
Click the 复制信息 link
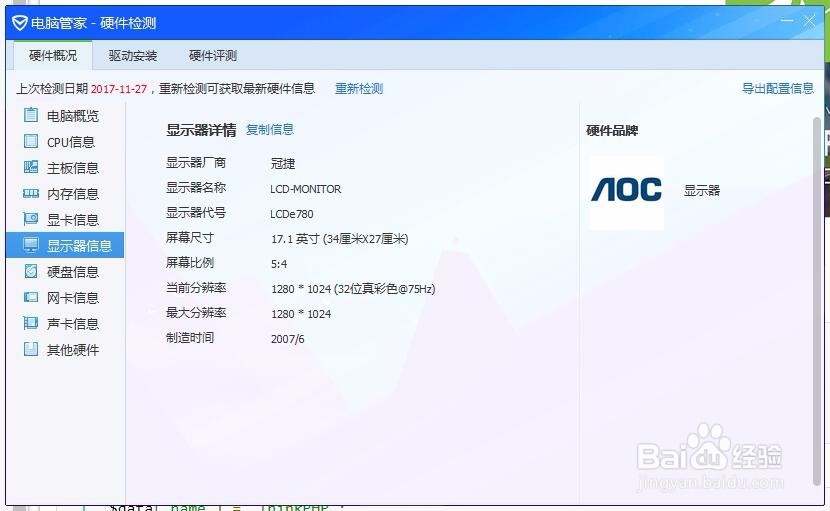(x=270, y=129)
